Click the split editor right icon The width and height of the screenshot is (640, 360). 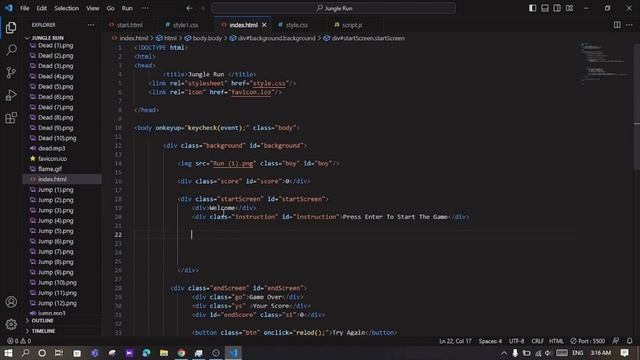coord(617,25)
